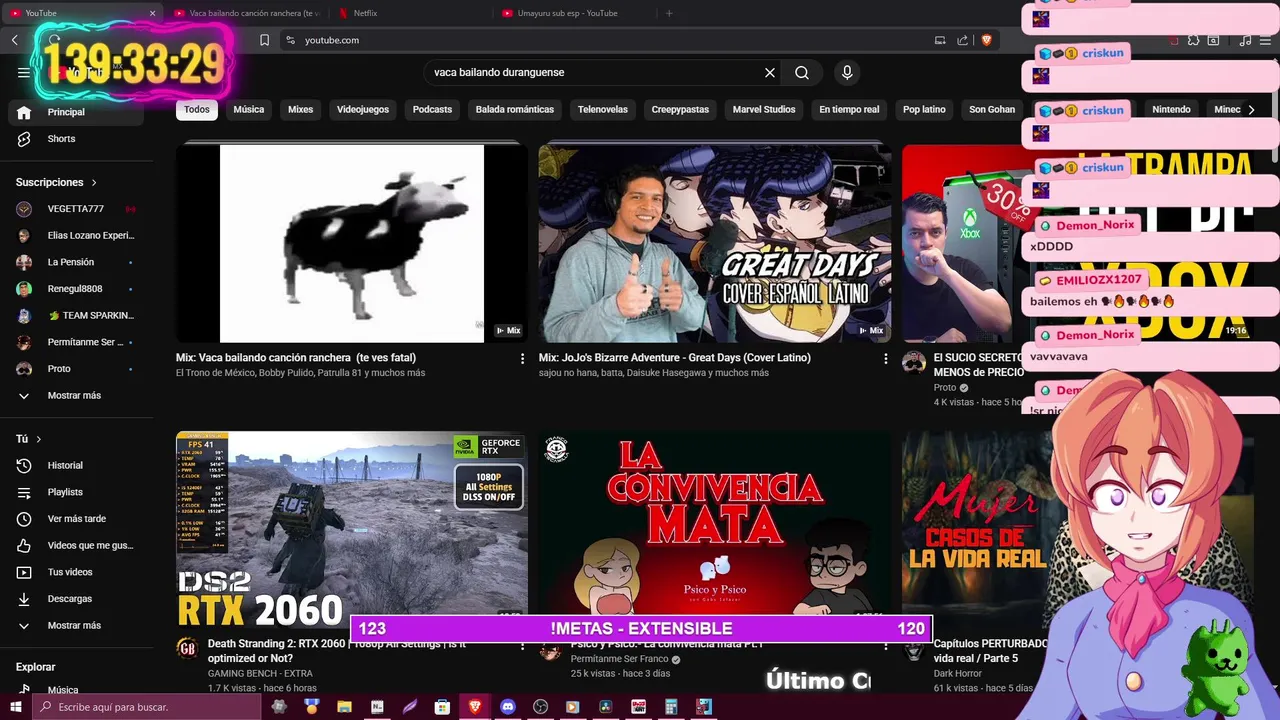Viewport: 1280px width, 720px height.
Task: Open the Calculator from the taskbar
Action: [671, 707]
